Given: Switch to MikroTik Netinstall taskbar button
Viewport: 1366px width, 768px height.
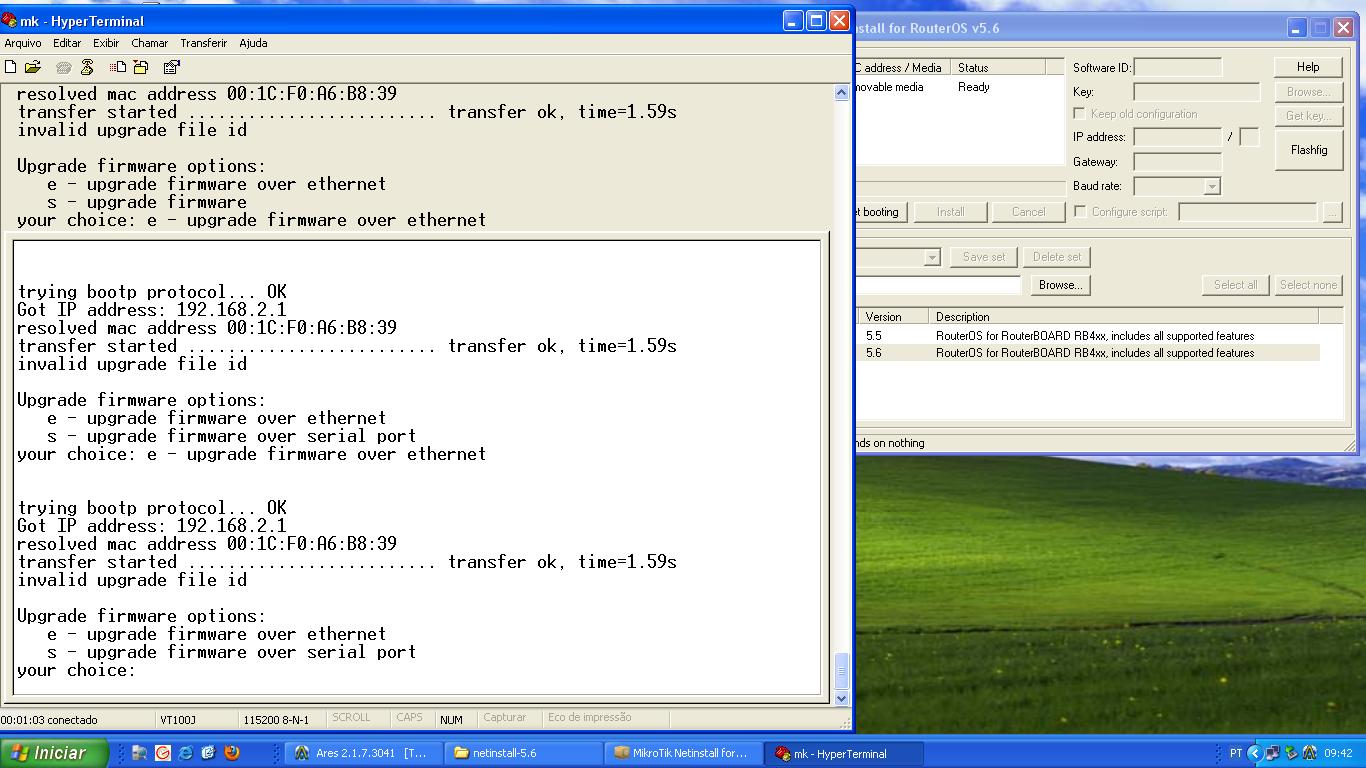Looking at the screenshot, I should click(684, 753).
